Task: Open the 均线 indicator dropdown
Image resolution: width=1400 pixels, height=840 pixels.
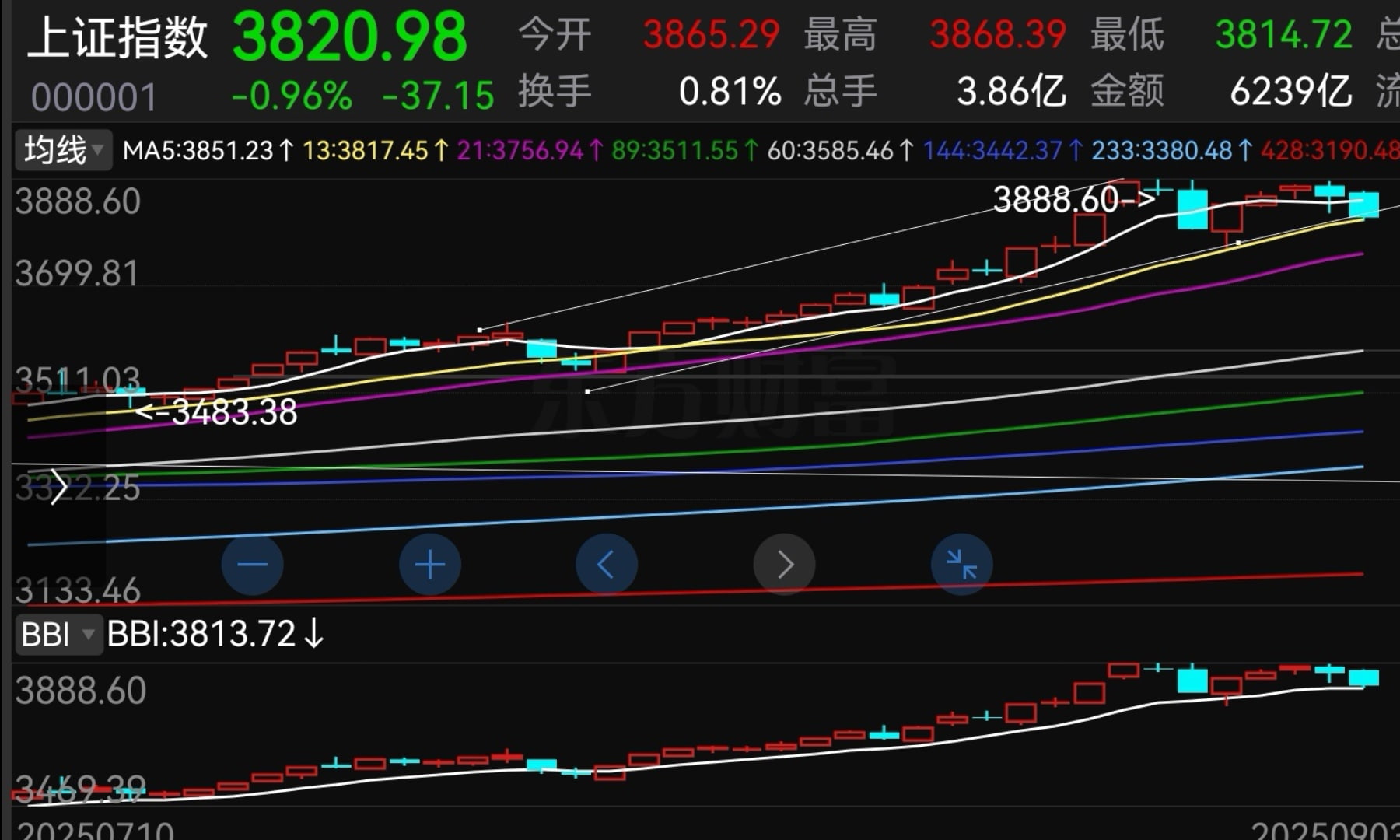Action: (x=63, y=149)
